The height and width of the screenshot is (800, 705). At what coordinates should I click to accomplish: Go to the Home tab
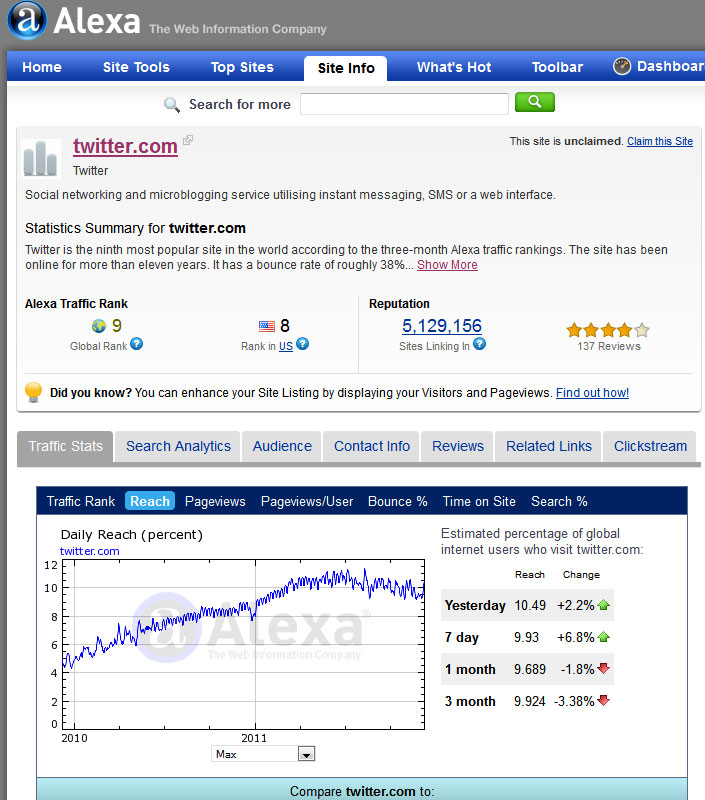click(42, 67)
